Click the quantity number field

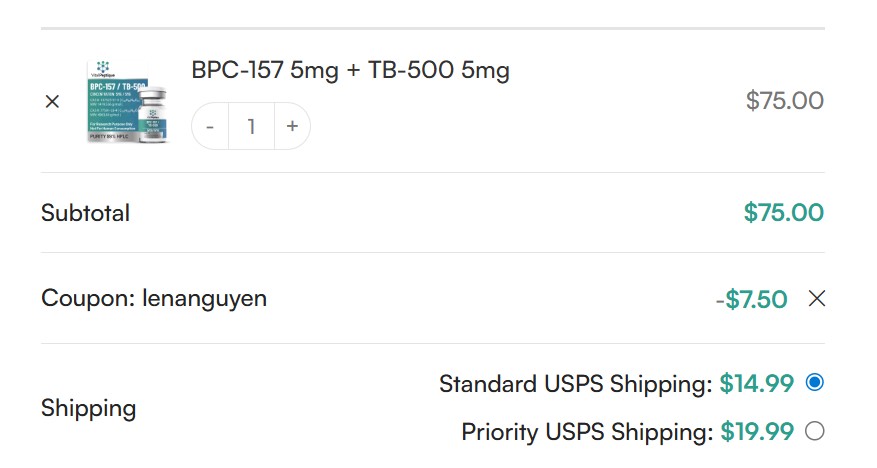pyautogui.click(x=251, y=127)
